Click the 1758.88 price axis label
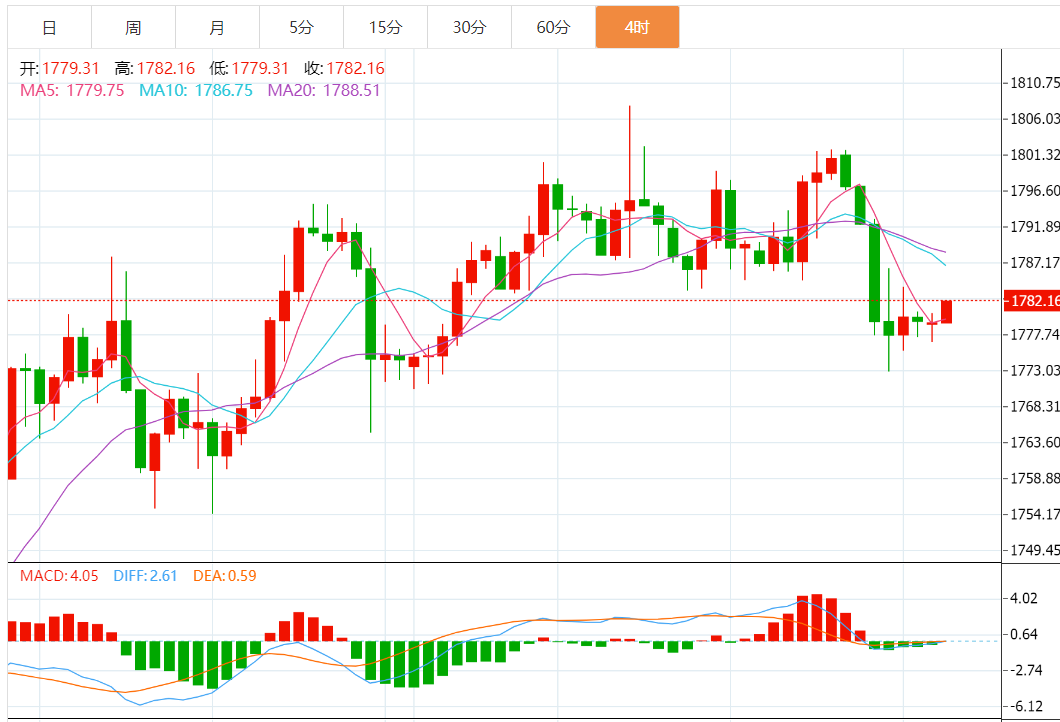The height and width of the screenshot is (722, 1060). (1034, 479)
